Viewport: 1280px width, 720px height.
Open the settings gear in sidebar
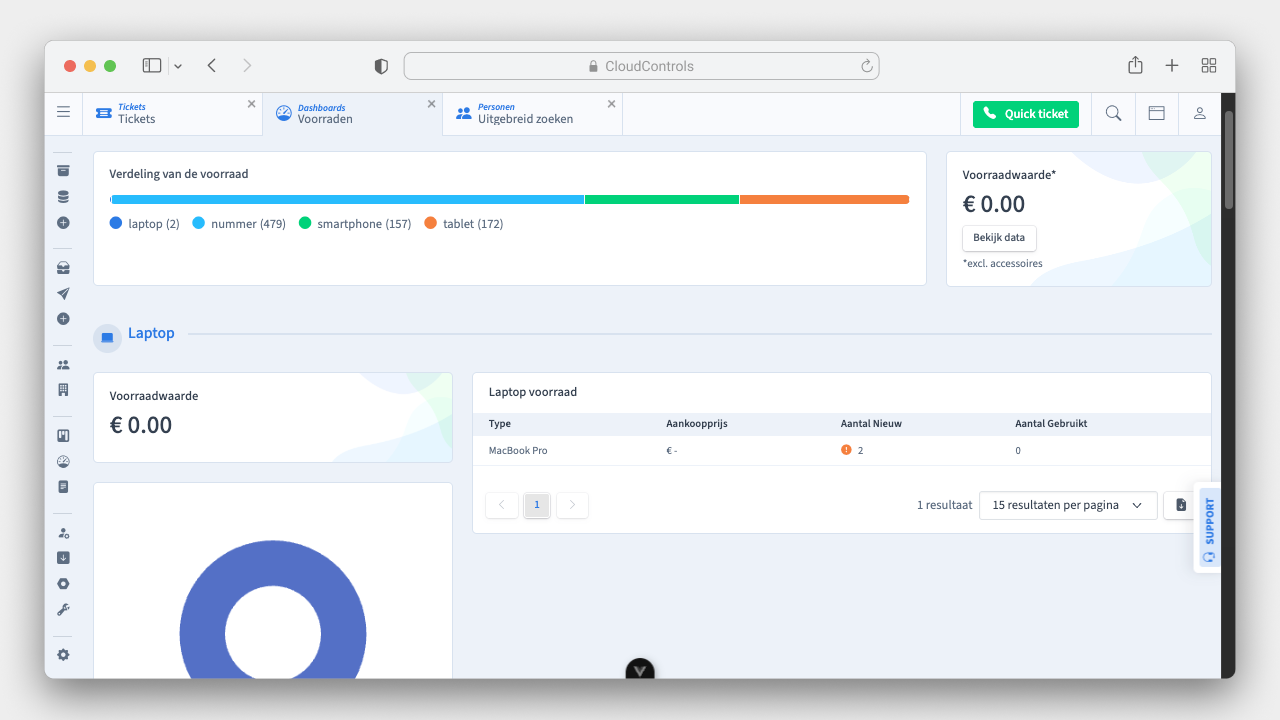click(x=63, y=655)
